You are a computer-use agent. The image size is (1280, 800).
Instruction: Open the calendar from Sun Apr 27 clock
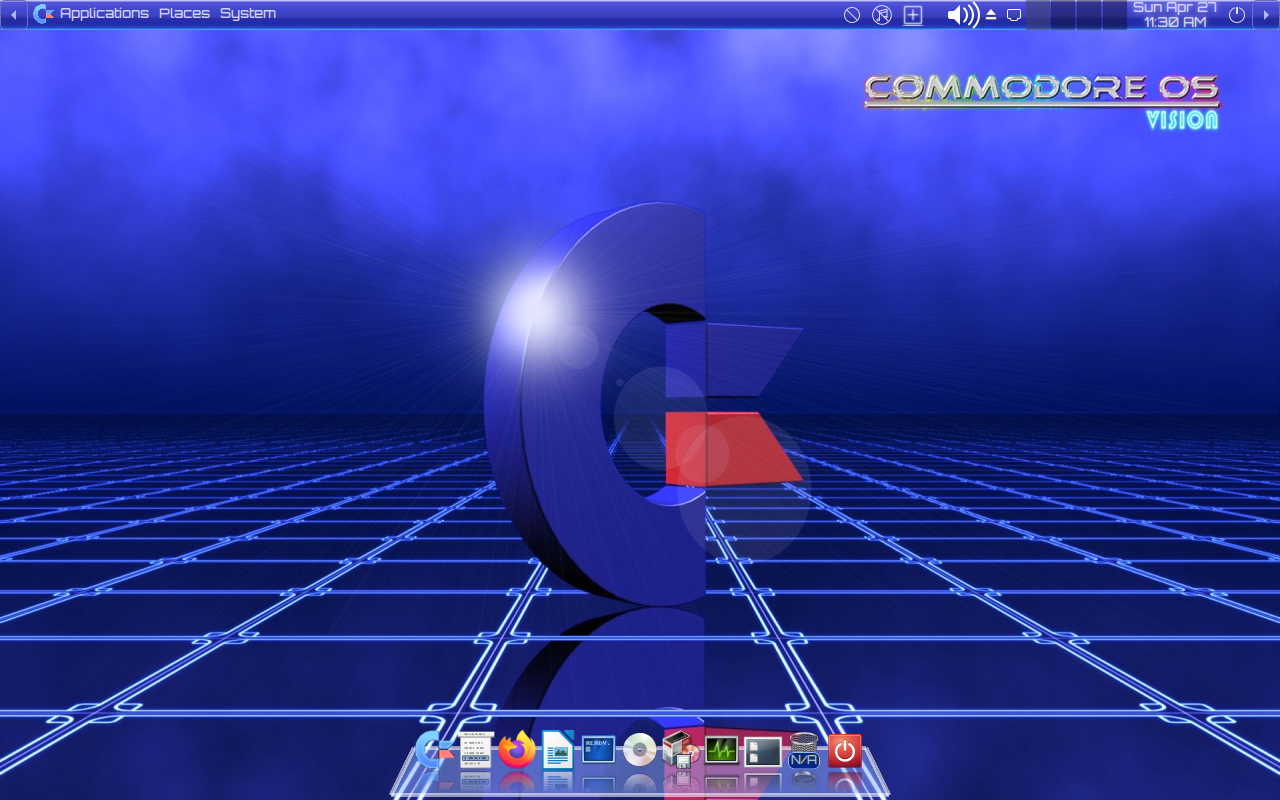pyautogui.click(x=1175, y=14)
